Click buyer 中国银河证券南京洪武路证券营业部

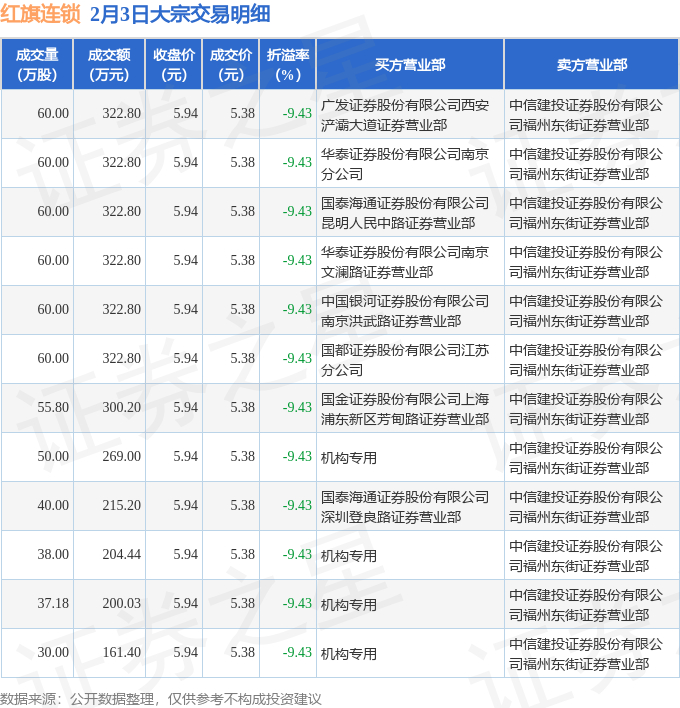[405, 311]
